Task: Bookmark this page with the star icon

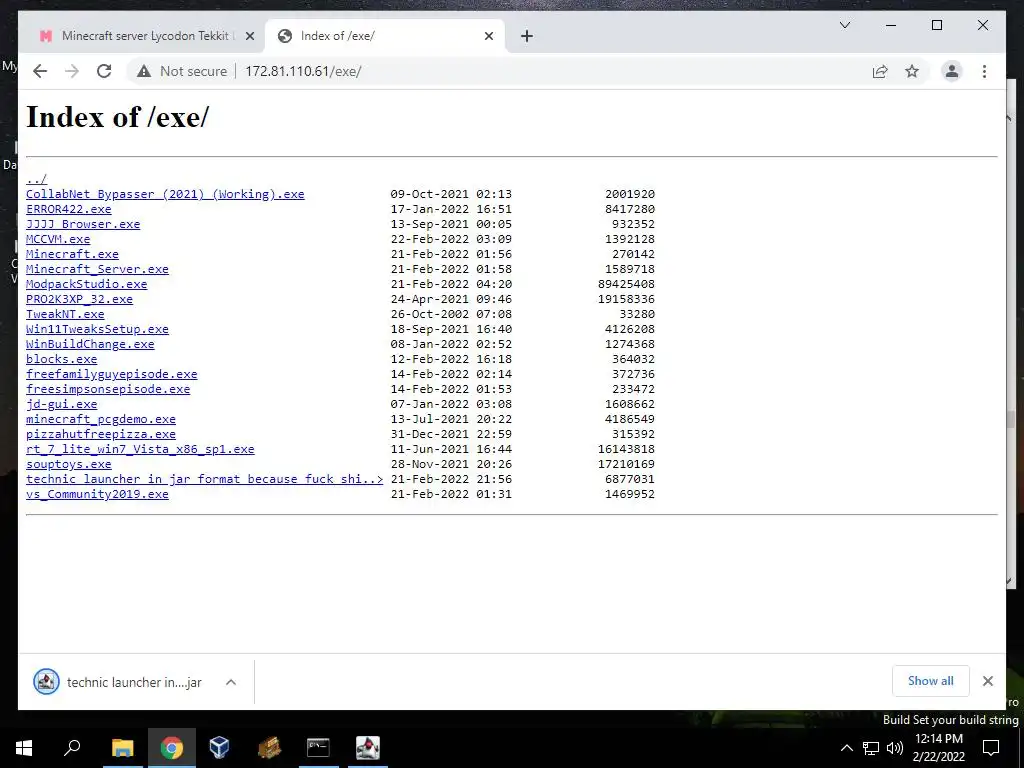Action: [x=912, y=71]
